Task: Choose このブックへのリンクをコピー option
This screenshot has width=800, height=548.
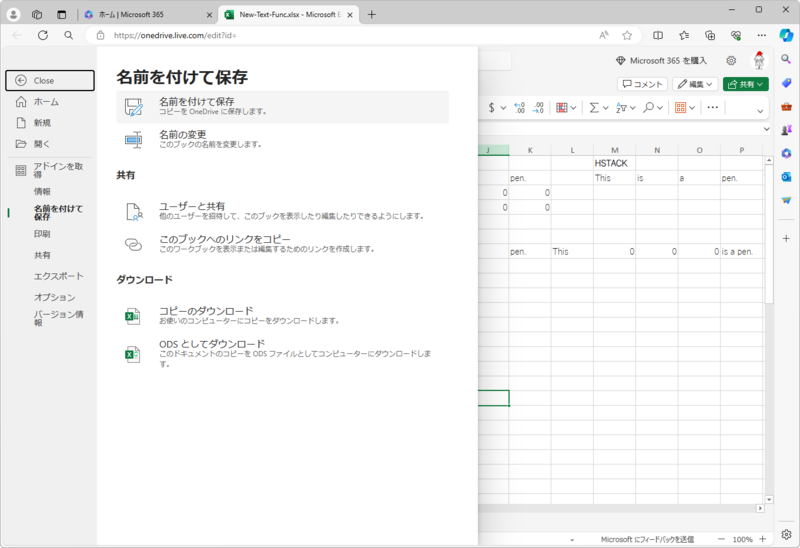Action: click(x=283, y=244)
